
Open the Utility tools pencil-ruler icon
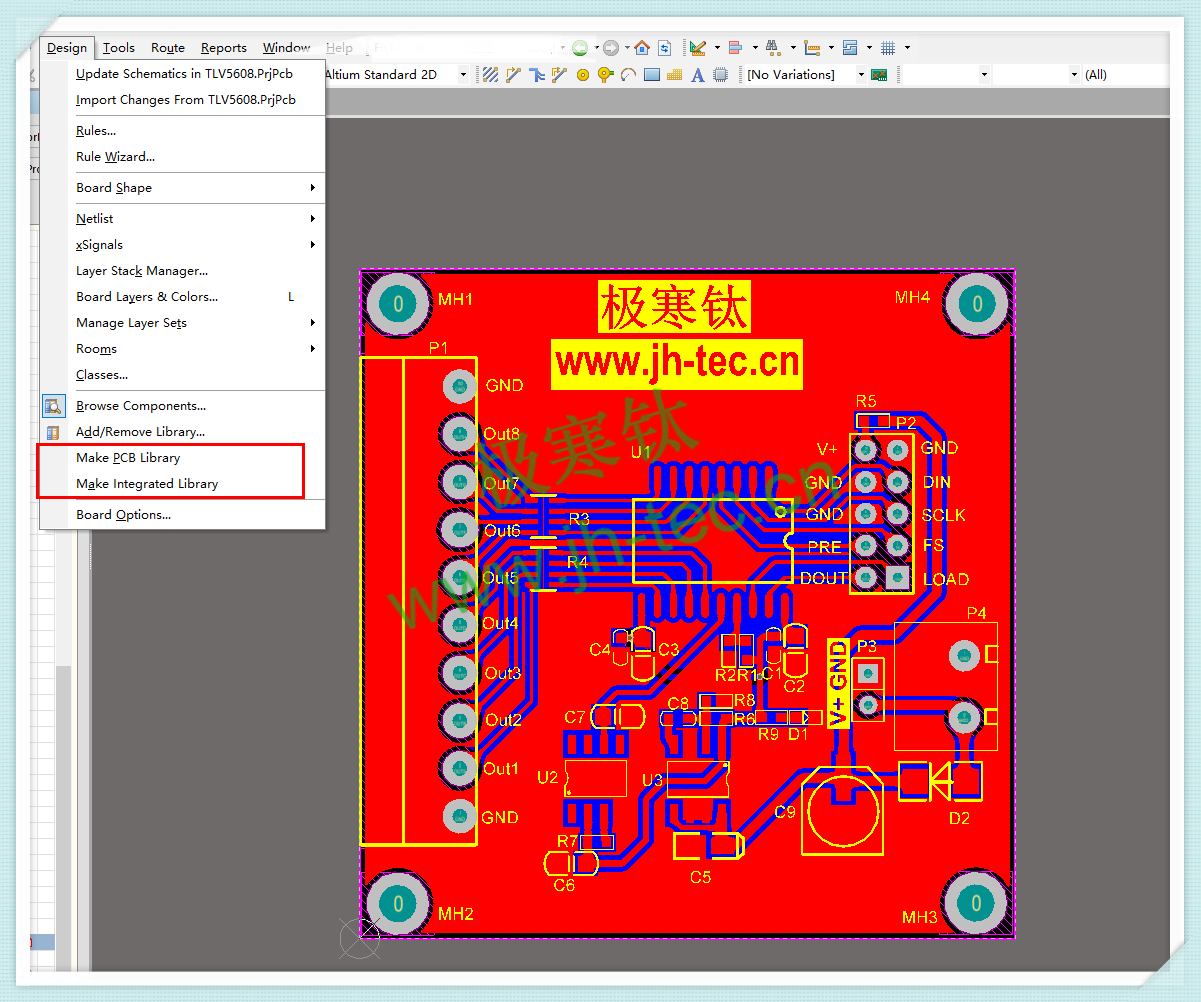pos(698,48)
